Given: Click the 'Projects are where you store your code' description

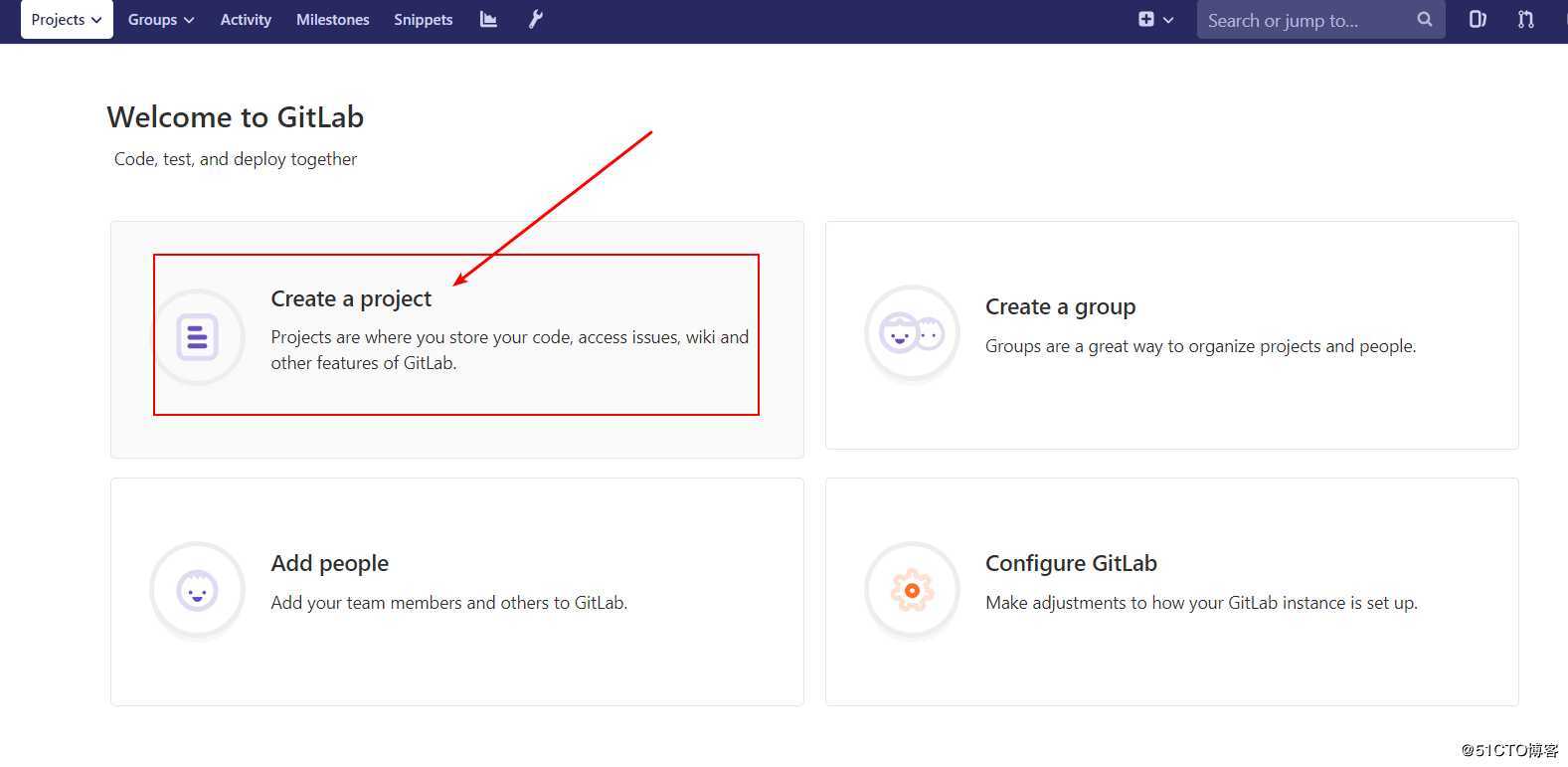Looking at the screenshot, I should coord(509,350).
